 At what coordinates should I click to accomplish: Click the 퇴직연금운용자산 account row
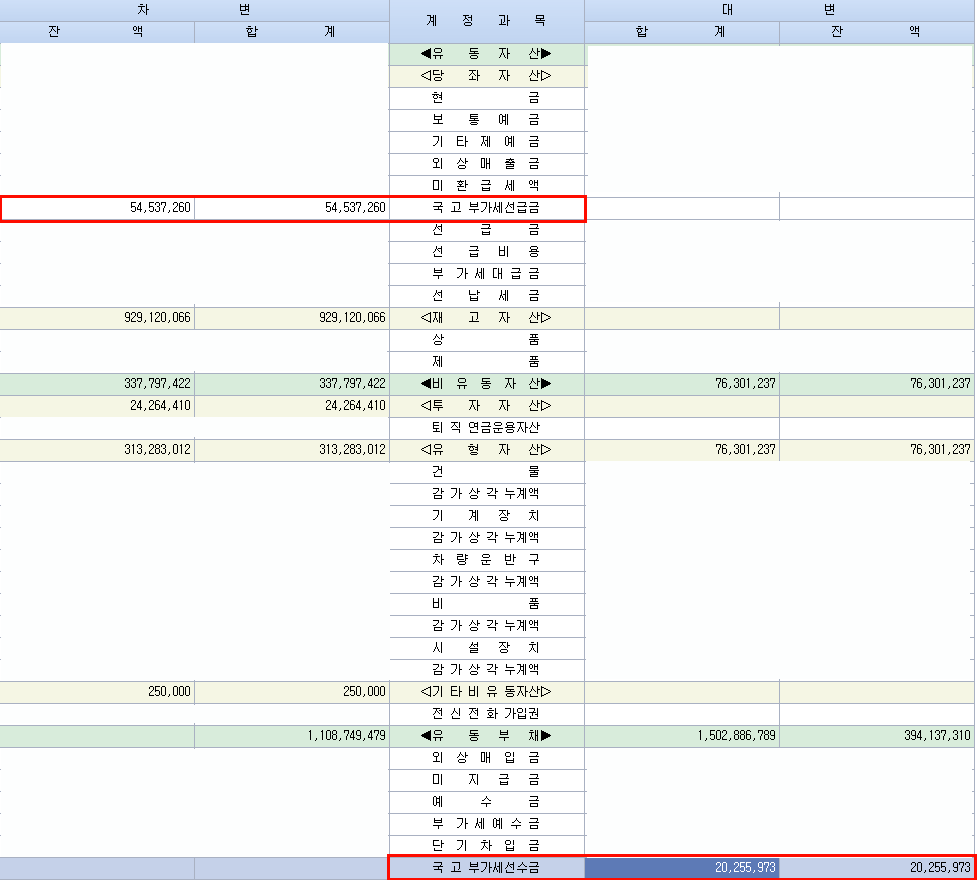coord(486,428)
